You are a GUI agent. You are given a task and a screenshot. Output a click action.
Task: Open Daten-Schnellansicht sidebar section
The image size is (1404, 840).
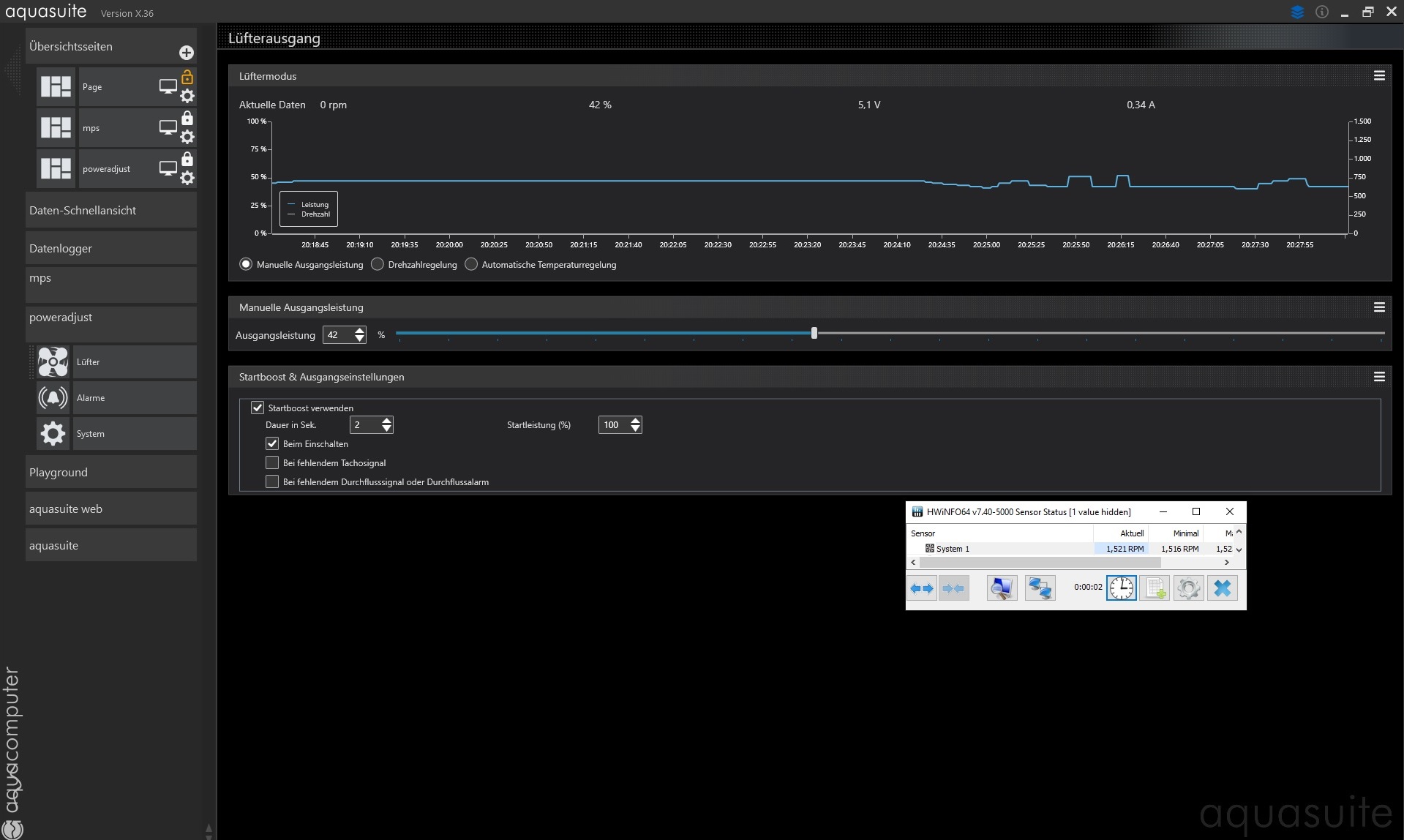(x=111, y=210)
